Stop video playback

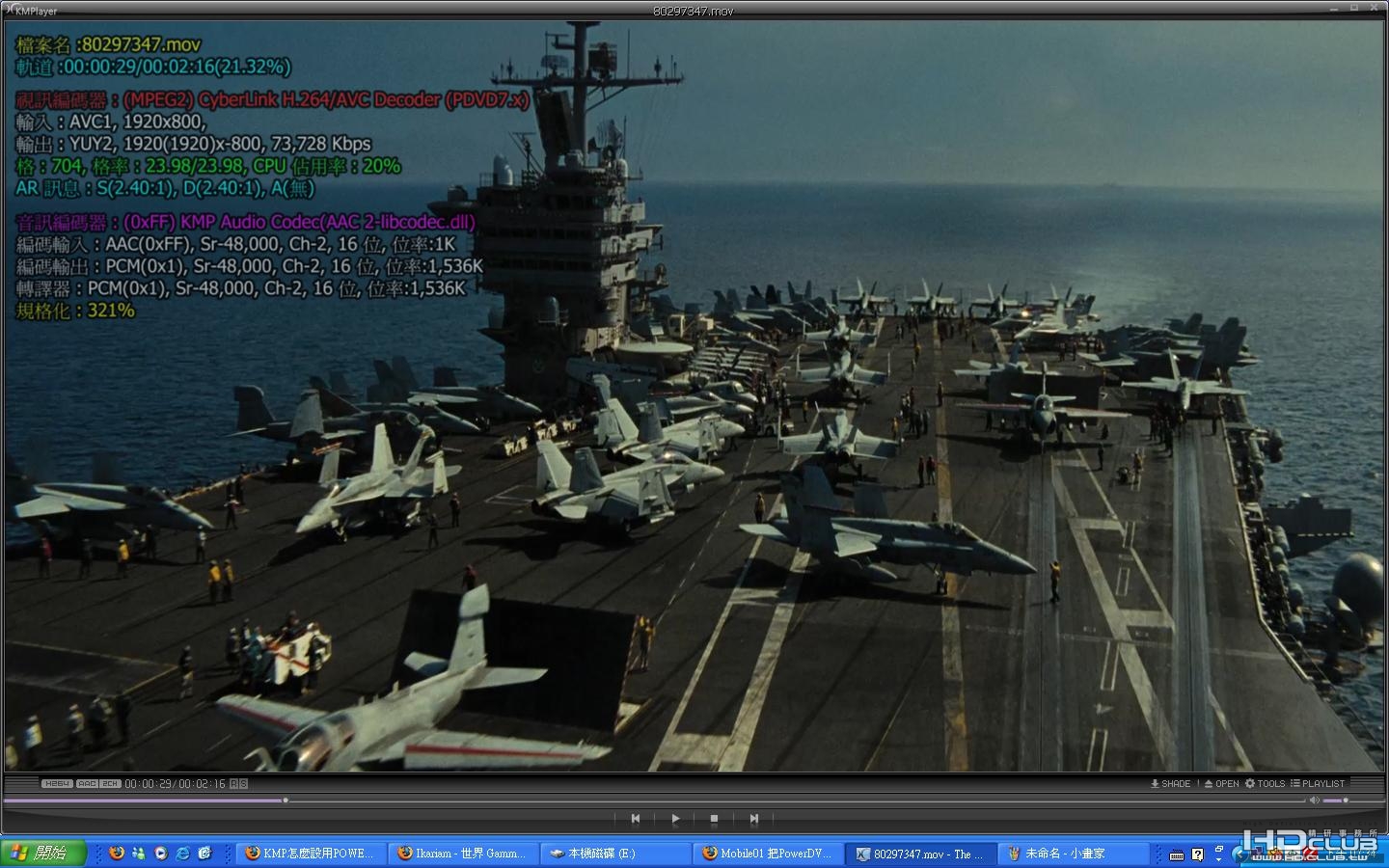(x=714, y=819)
